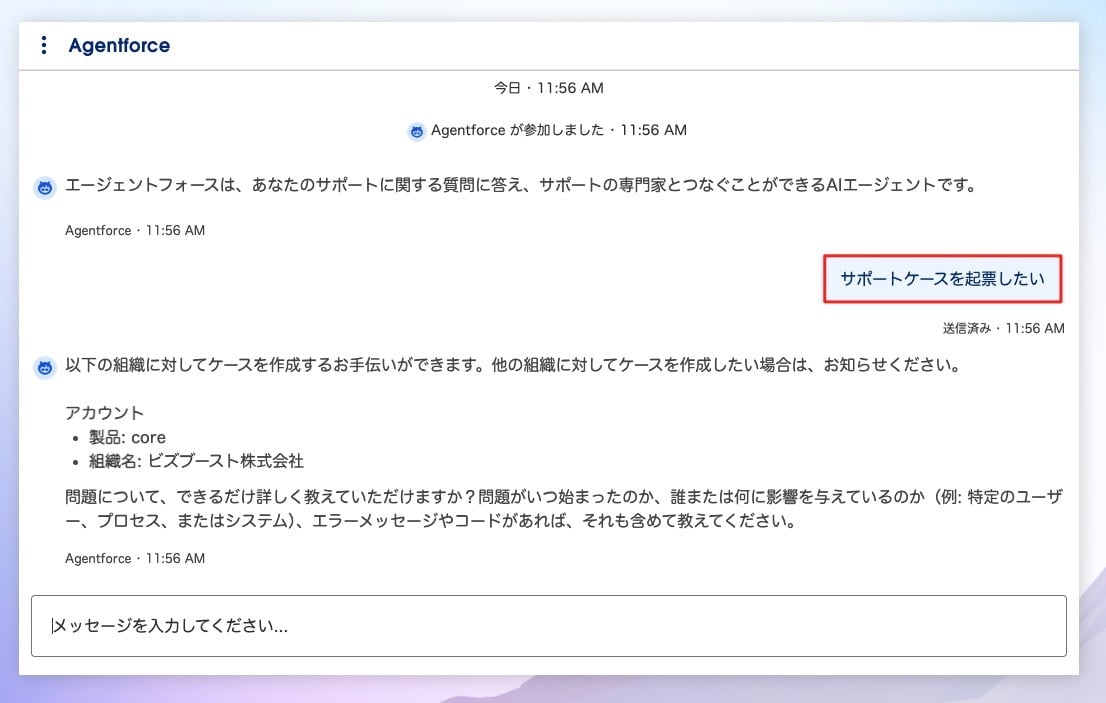The width and height of the screenshot is (1106, 703).
Task: Click the 製品: core list item
Action: click(127, 437)
